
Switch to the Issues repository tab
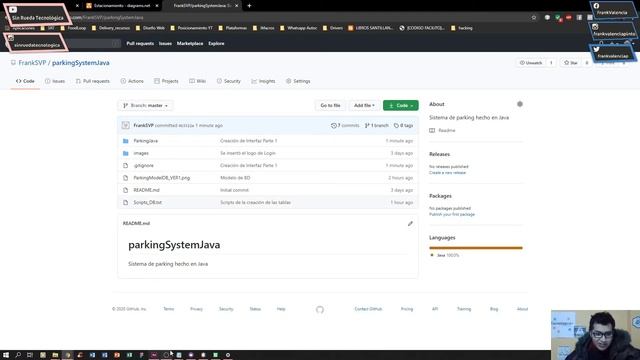click(x=55, y=81)
